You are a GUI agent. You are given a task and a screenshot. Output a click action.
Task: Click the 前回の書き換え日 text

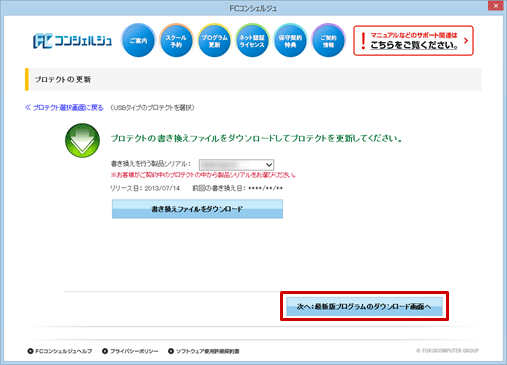tap(238, 188)
